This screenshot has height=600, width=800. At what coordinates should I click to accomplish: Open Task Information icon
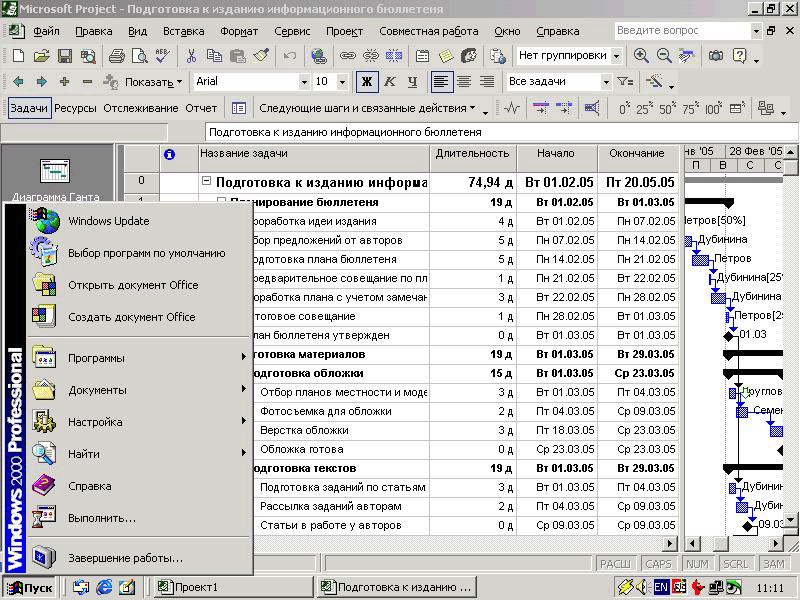[x=422, y=56]
